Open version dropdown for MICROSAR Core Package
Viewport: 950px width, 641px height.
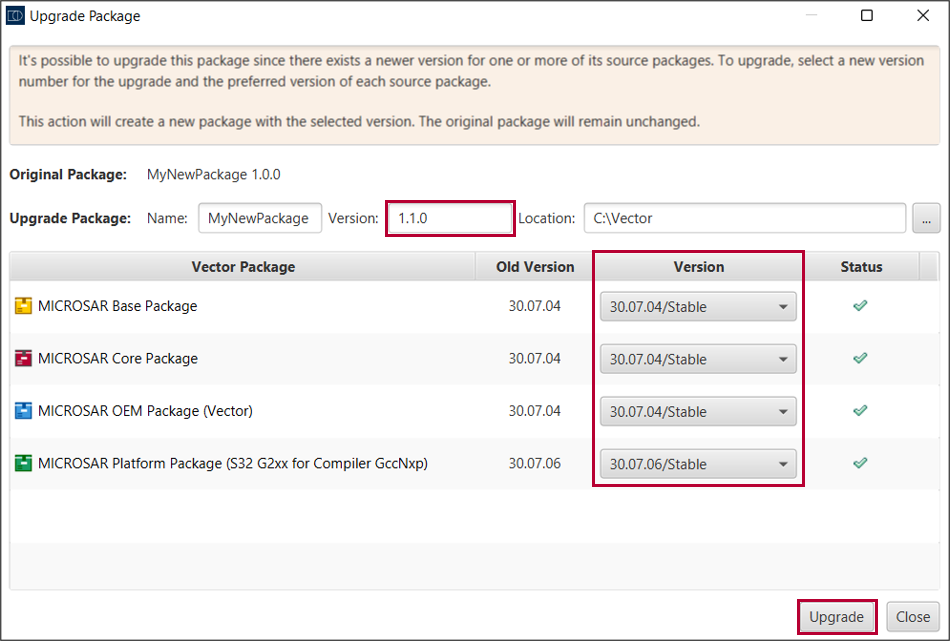[x=698, y=359]
